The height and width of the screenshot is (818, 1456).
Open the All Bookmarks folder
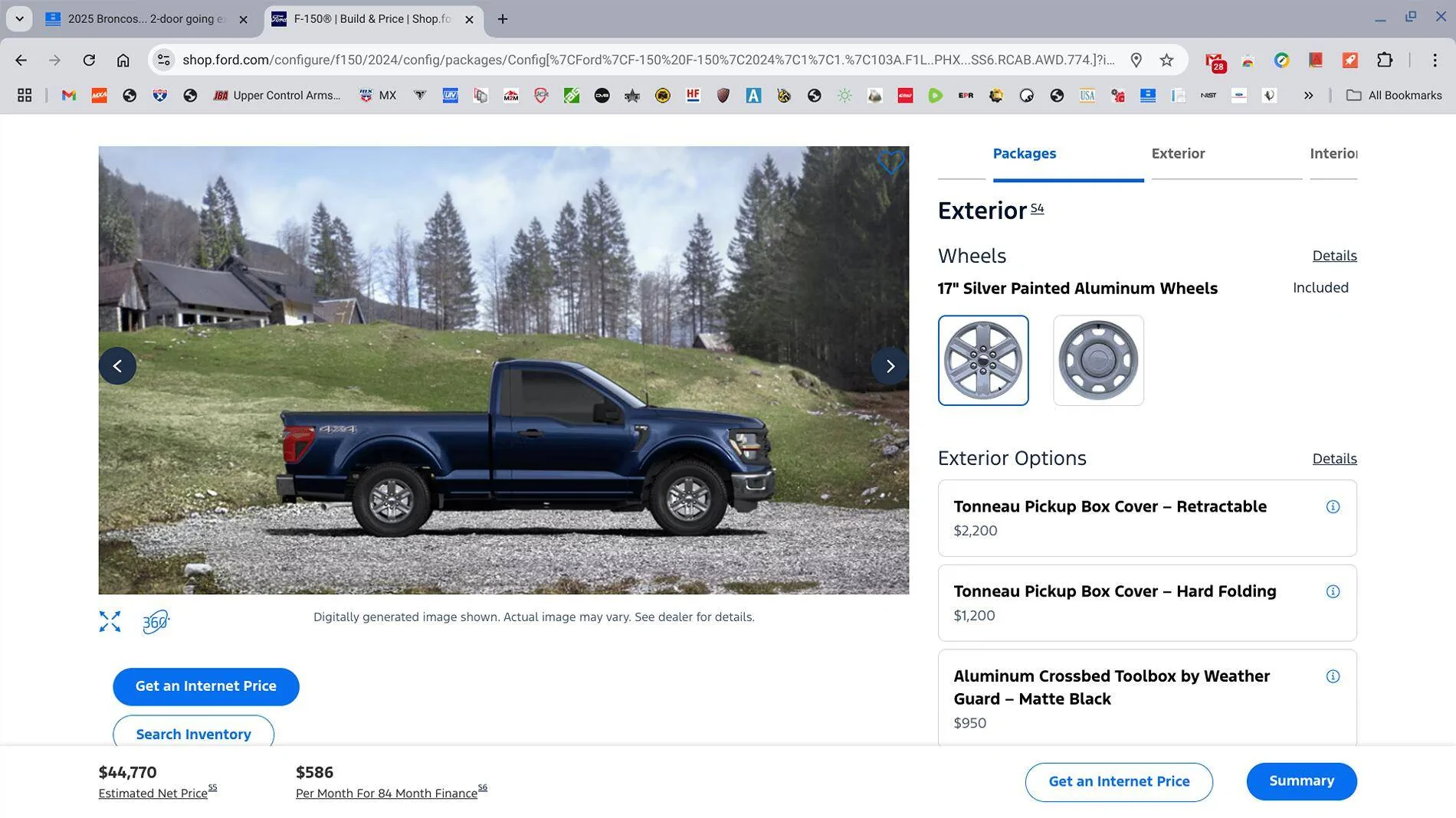point(1394,96)
